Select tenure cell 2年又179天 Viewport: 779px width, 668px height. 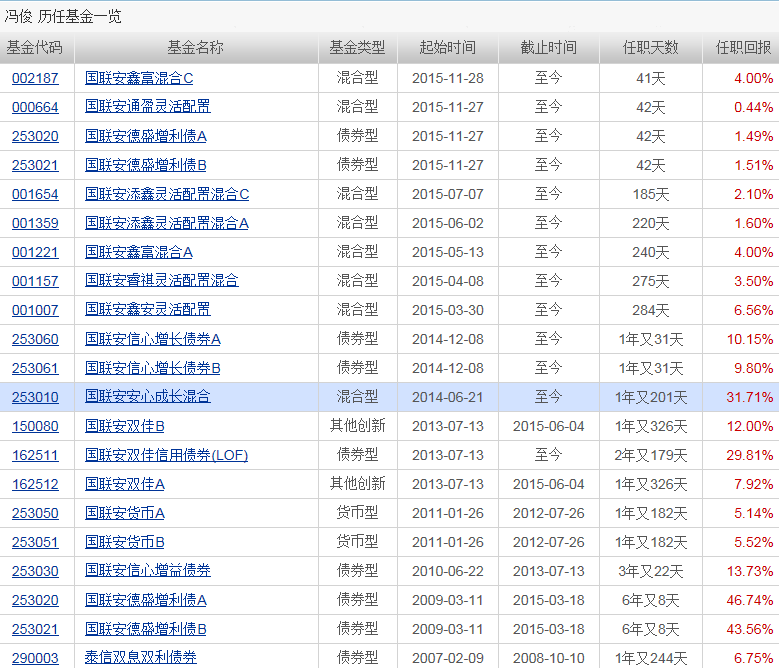(651, 455)
